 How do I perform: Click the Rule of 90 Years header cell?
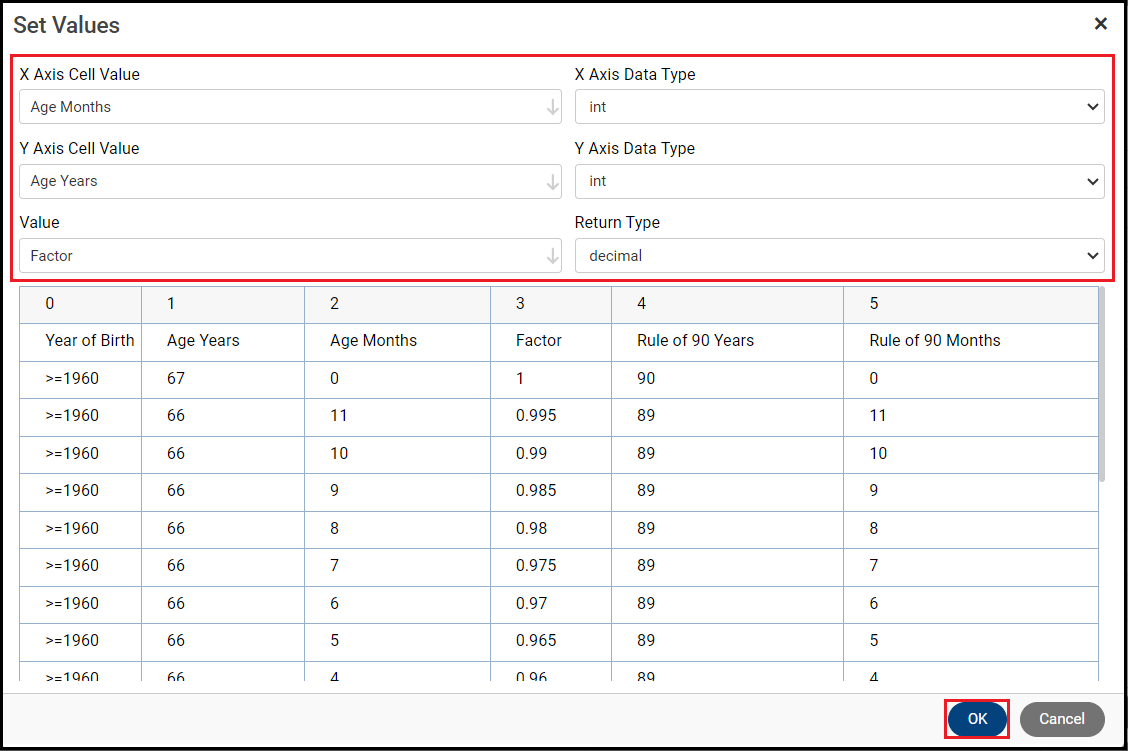click(x=695, y=341)
